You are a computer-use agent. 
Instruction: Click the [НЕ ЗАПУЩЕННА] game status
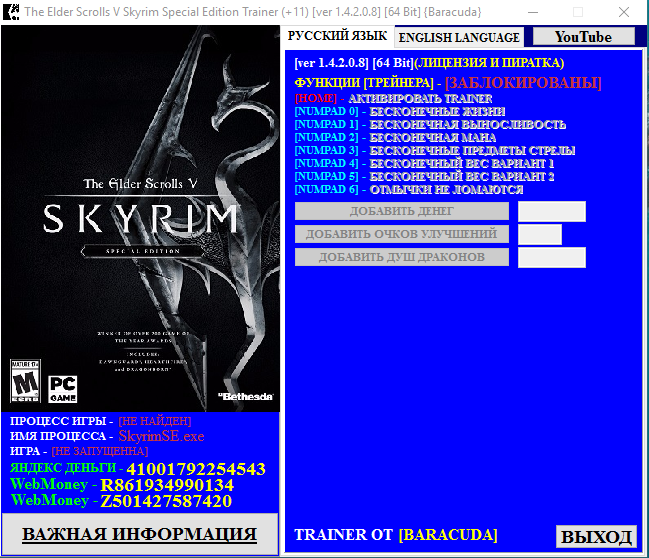[100, 451]
